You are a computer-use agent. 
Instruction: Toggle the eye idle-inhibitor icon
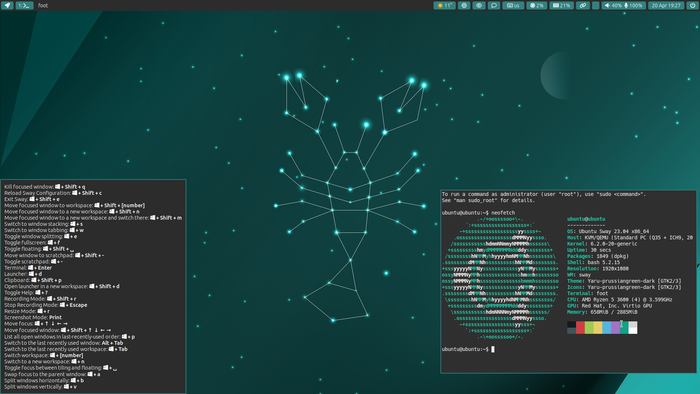[x=479, y=5]
